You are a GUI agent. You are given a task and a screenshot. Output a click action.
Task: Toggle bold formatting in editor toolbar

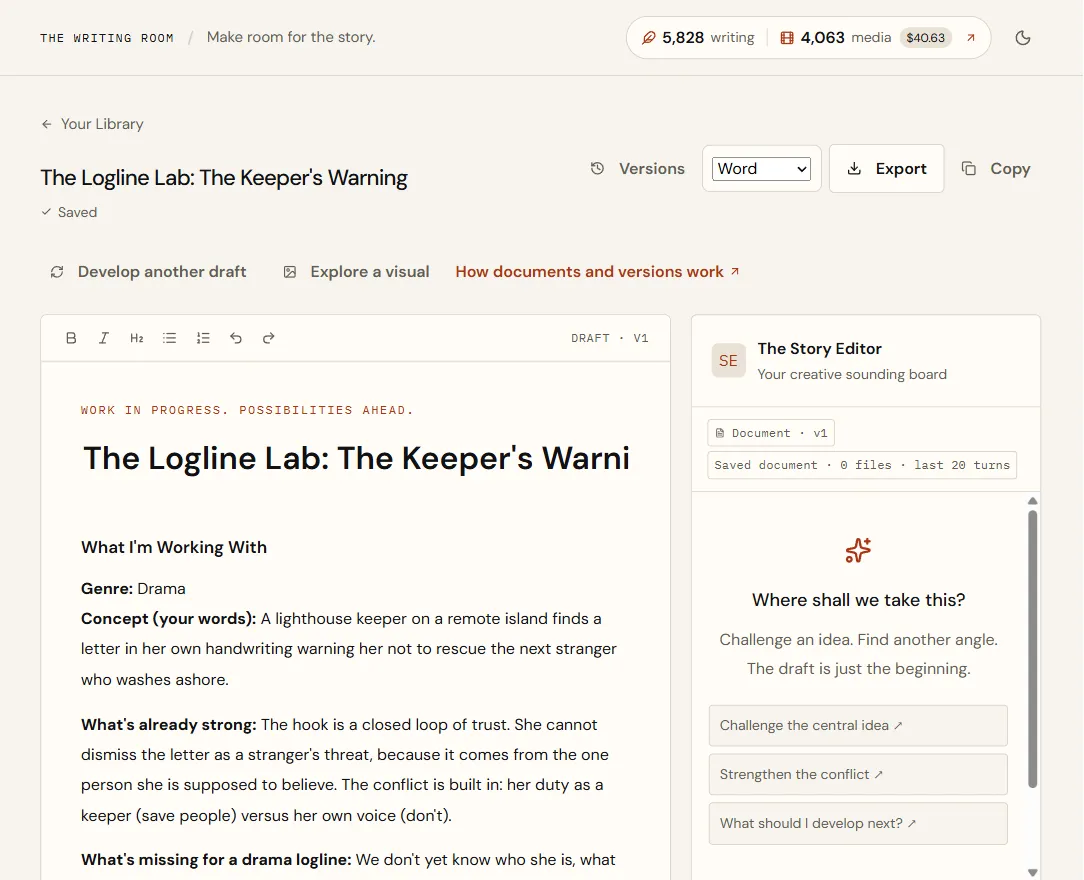coord(71,338)
